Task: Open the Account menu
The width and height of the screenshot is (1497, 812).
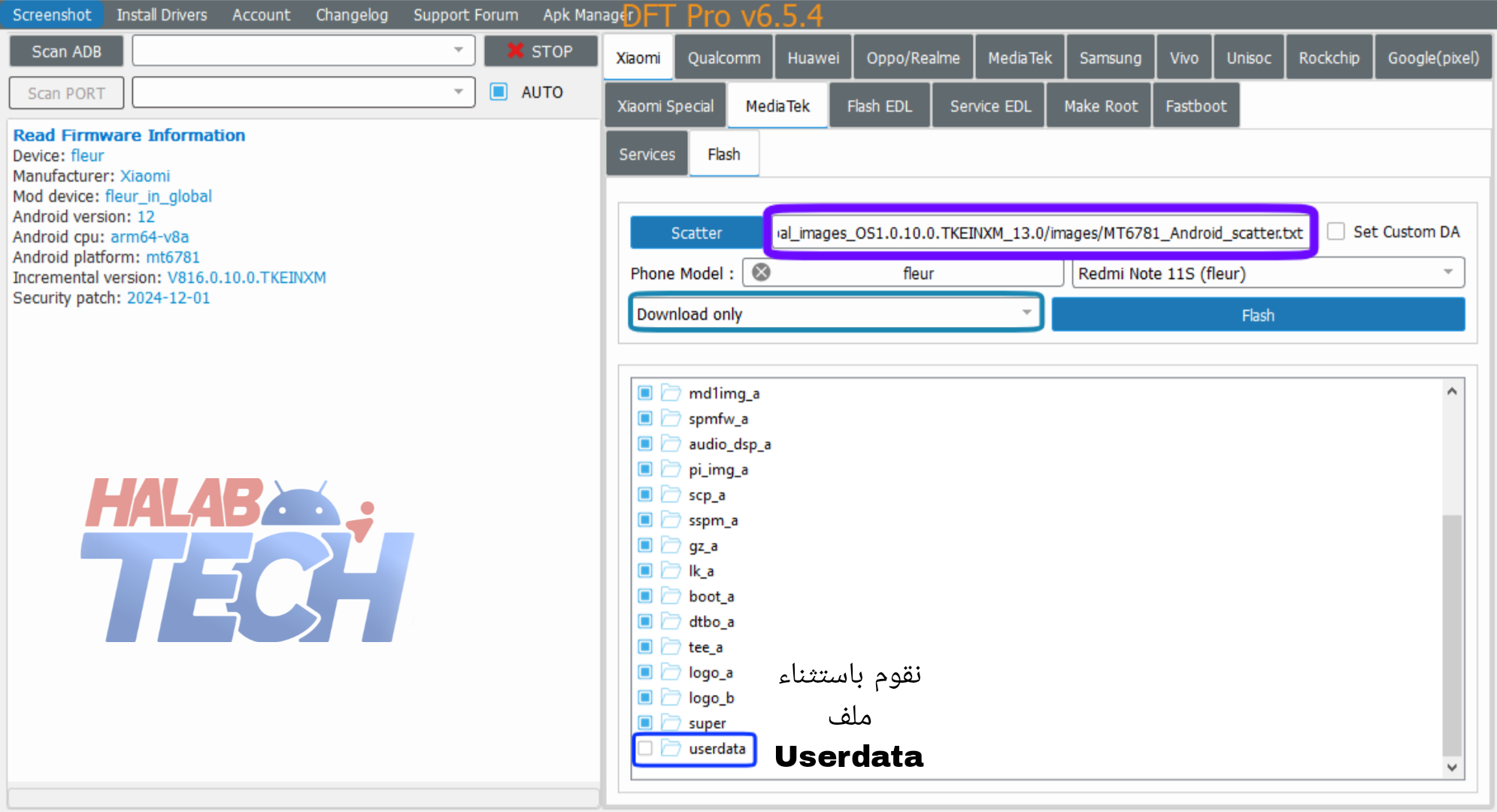Action: point(261,14)
